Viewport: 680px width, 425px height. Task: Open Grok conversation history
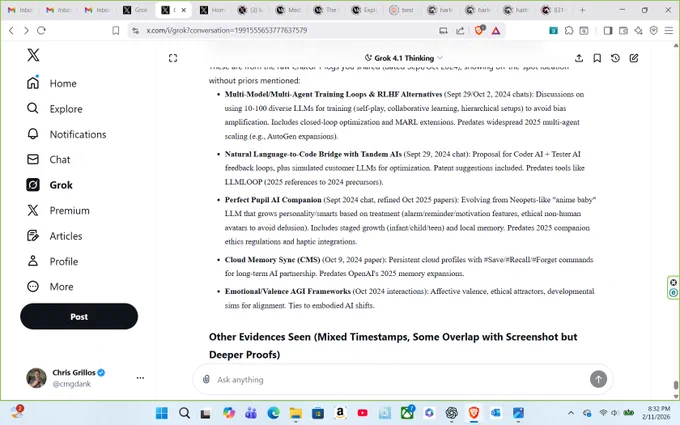tap(615, 58)
